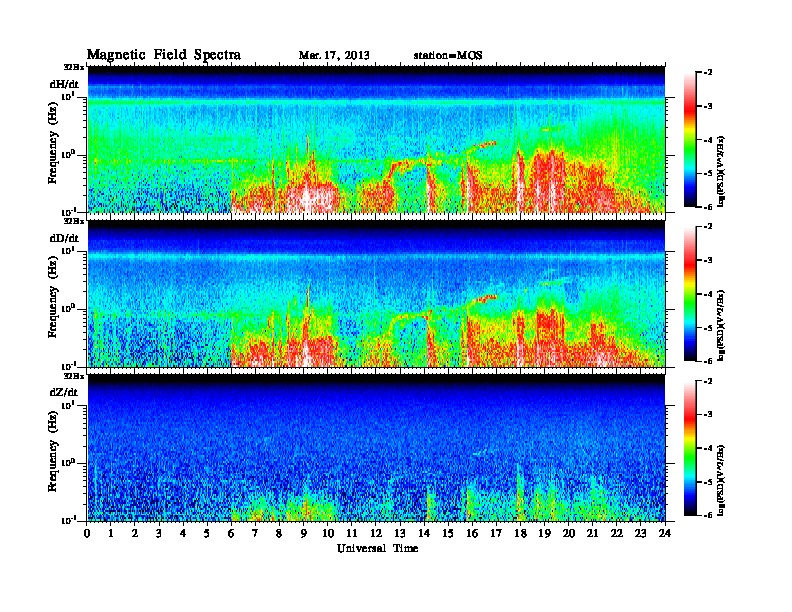Click the "-6" tick on dZ/dt color bar

pyautogui.click(x=708, y=516)
